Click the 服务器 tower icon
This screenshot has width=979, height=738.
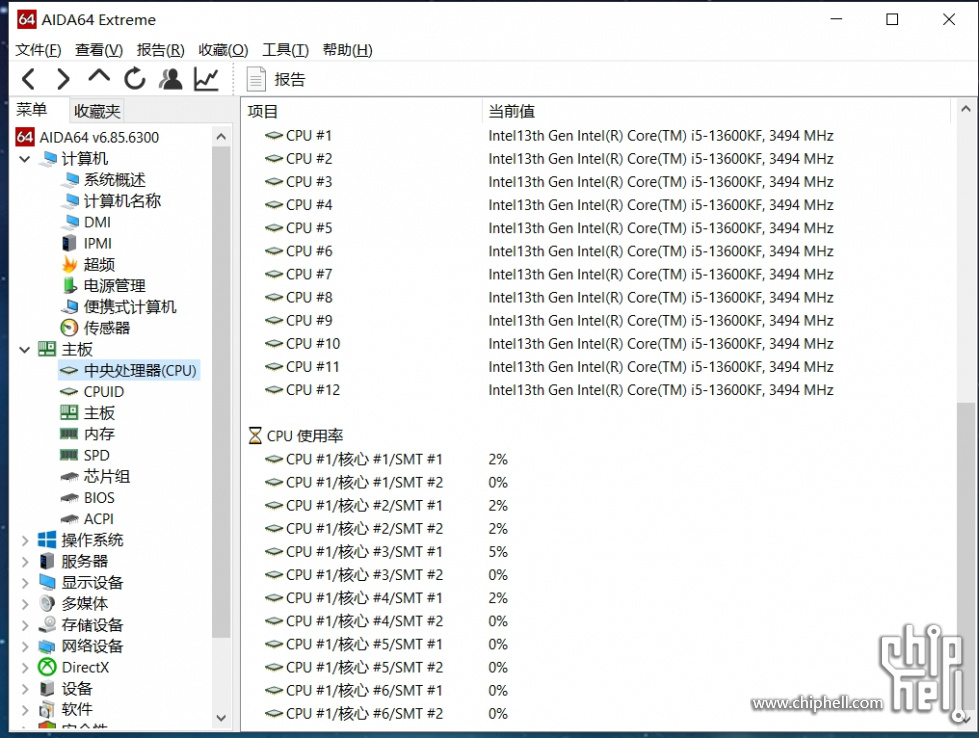pos(47,561)
